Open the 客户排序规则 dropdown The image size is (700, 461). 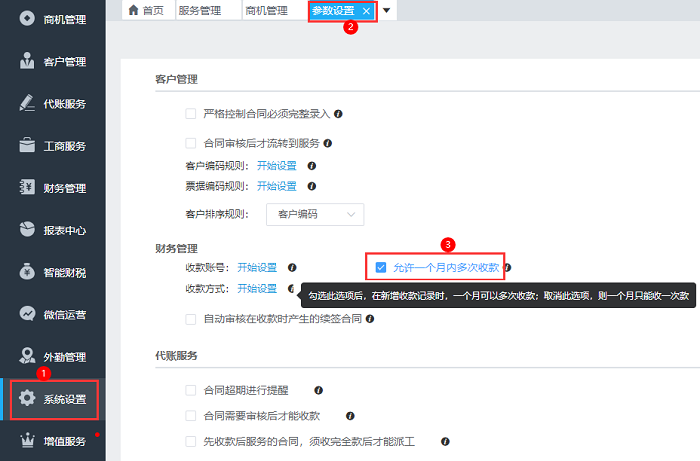[x=314, y=213]
